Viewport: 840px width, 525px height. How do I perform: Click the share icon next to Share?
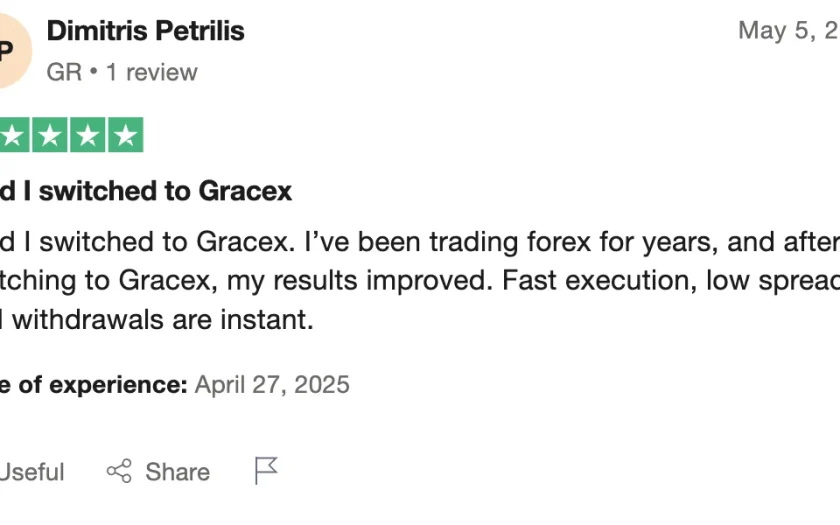click(119, 471)
